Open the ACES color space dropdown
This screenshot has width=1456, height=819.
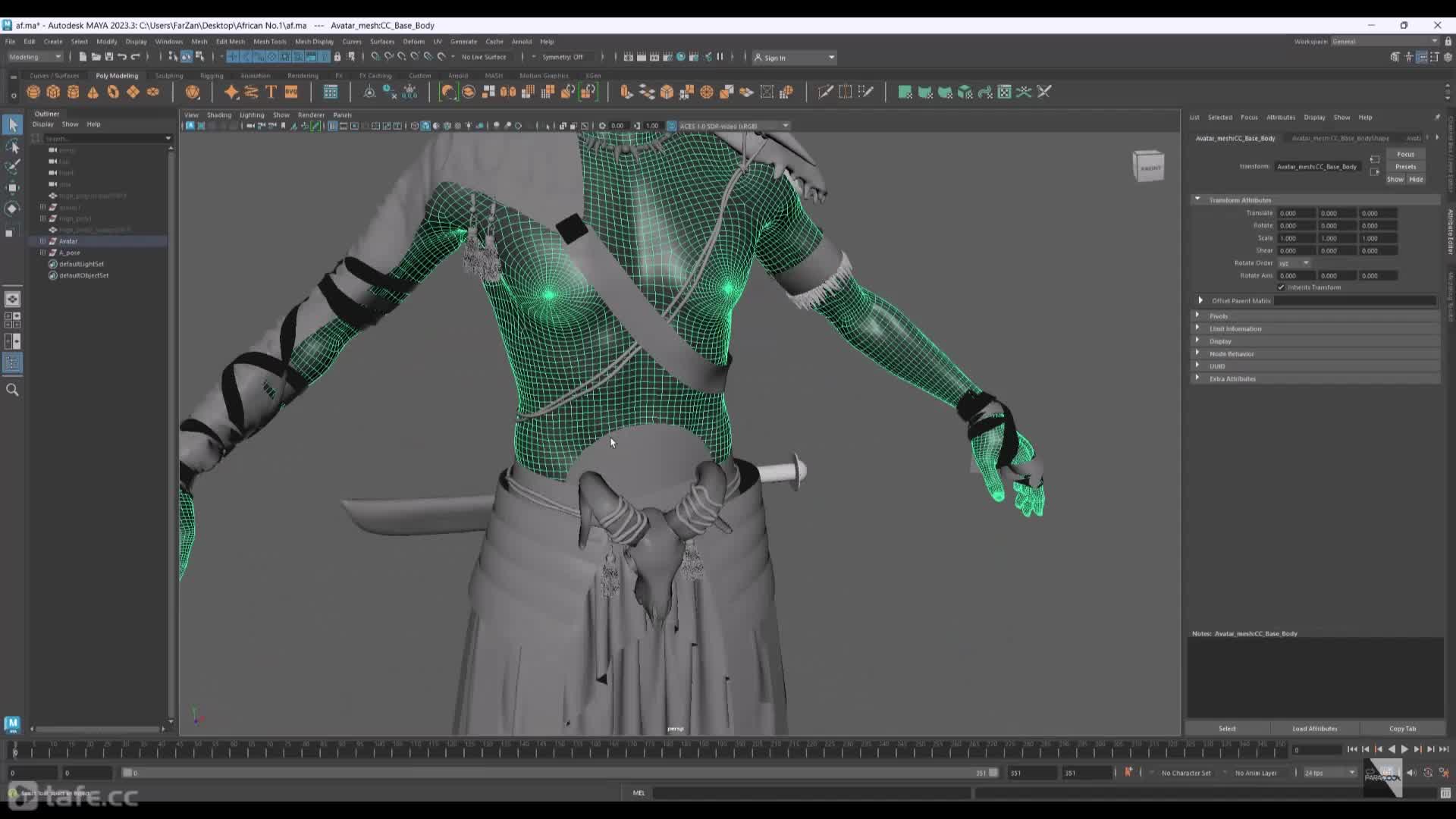tap(733, 126)
